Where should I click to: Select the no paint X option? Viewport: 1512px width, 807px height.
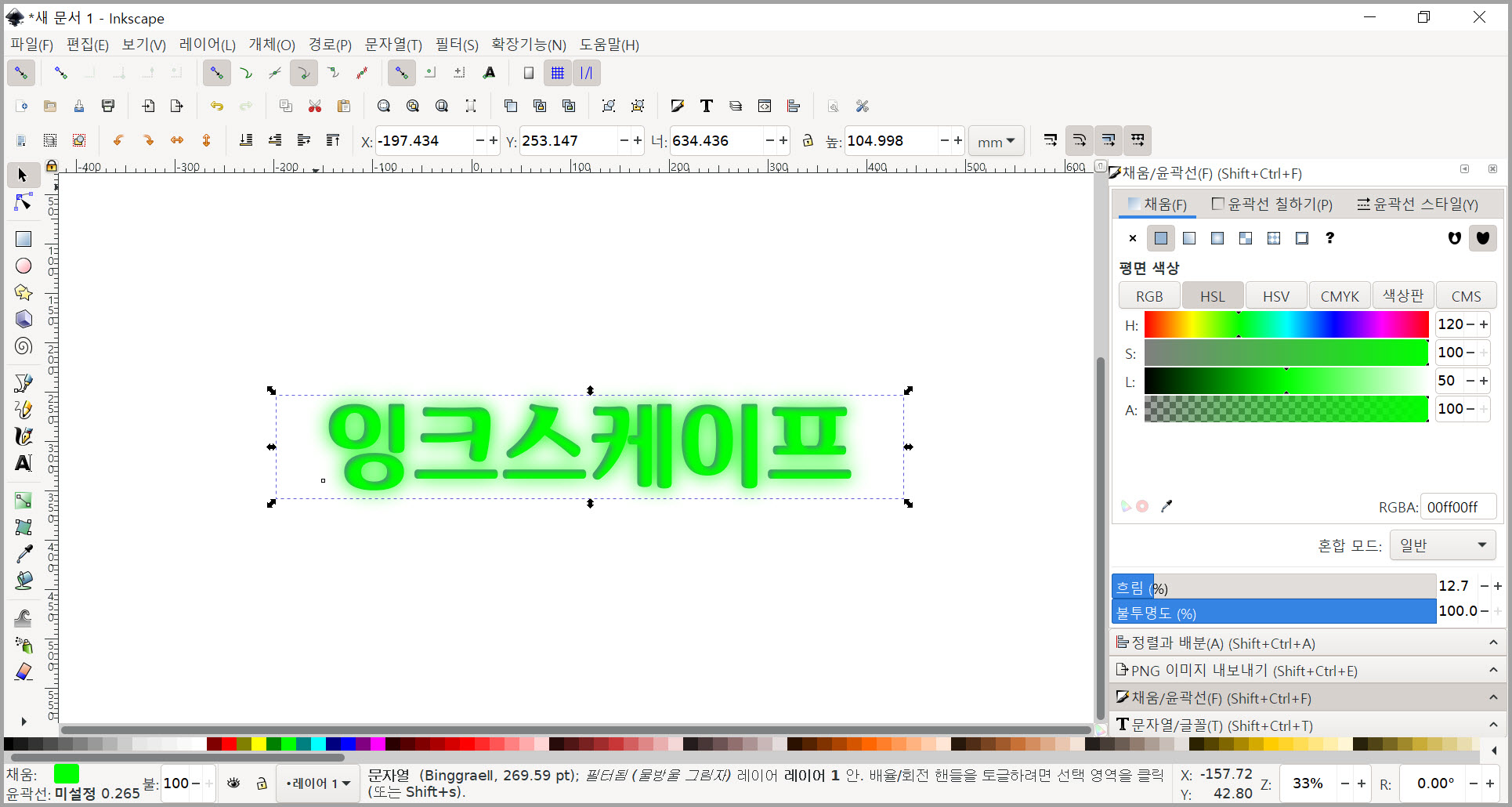click(1133, 238)
